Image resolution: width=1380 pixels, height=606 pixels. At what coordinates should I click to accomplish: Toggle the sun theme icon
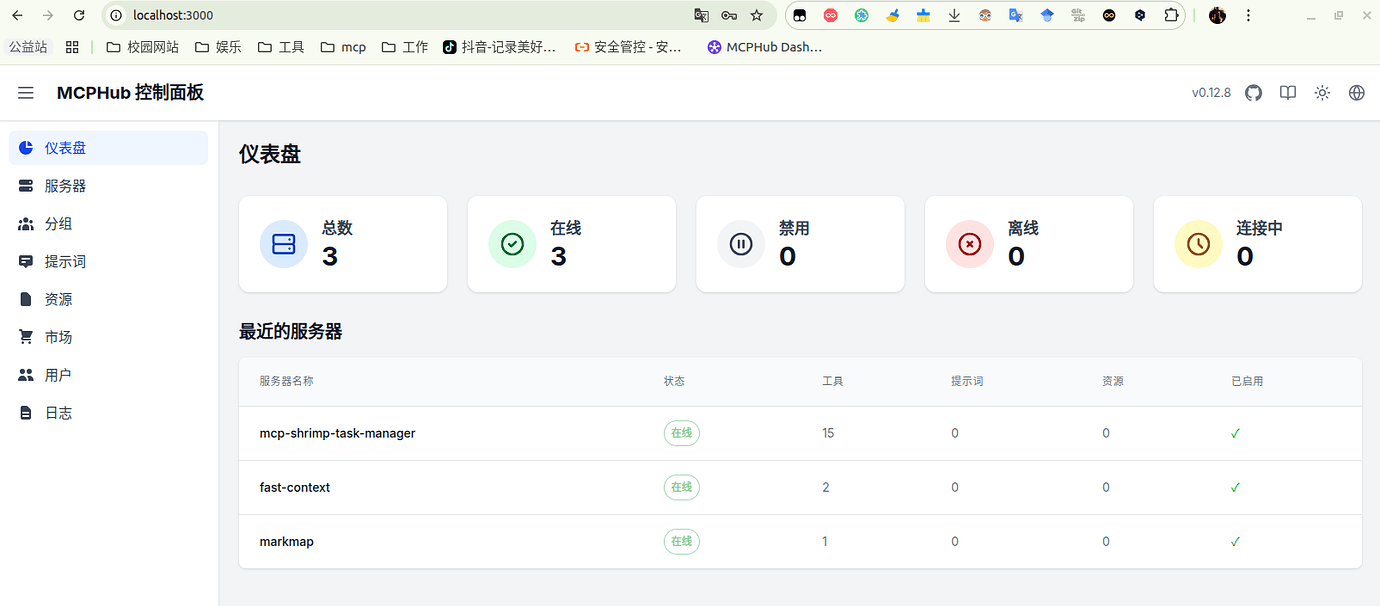click(1322, 93)
